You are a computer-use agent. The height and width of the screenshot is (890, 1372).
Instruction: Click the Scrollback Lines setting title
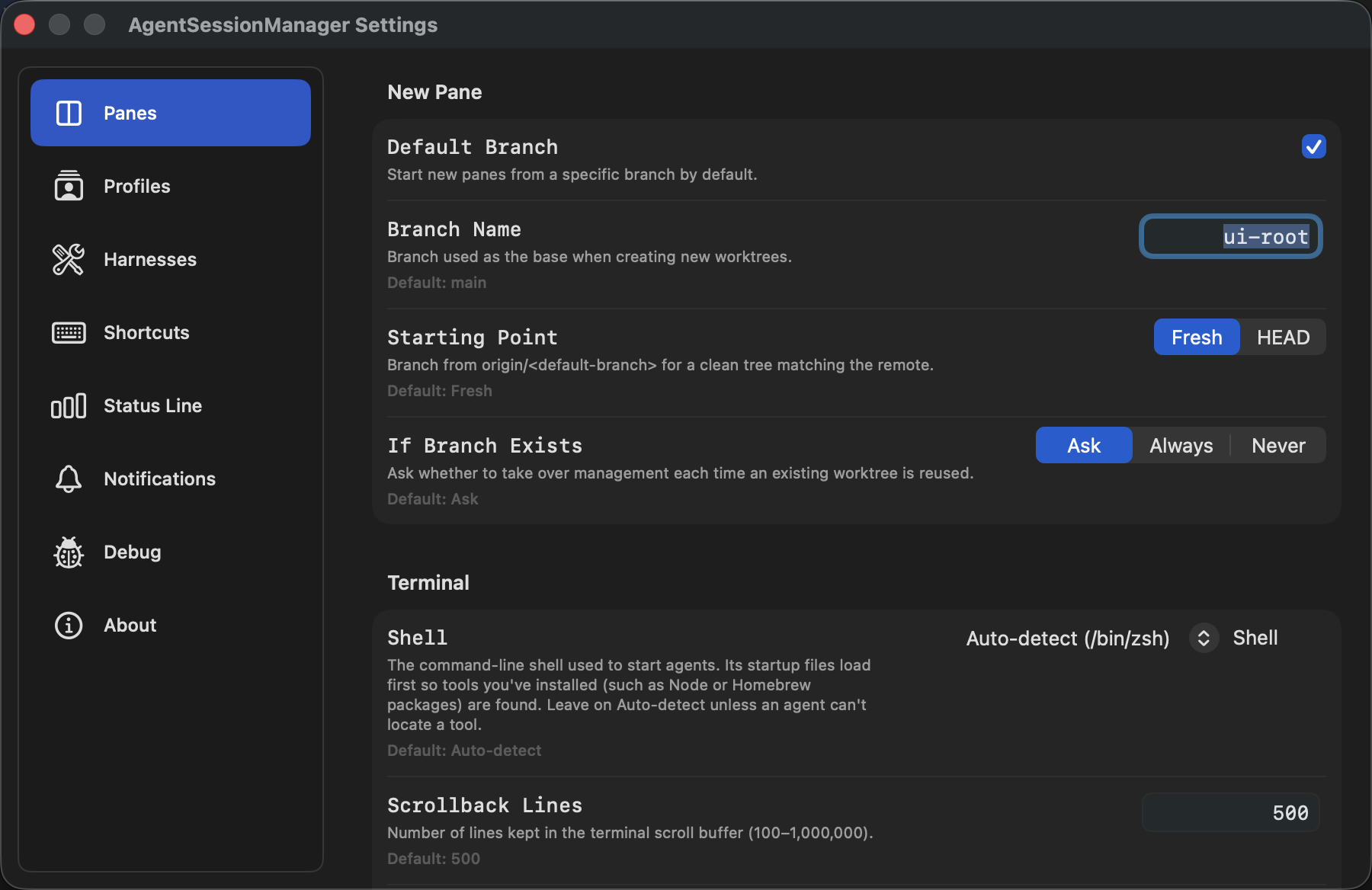[x=485, y=805]
